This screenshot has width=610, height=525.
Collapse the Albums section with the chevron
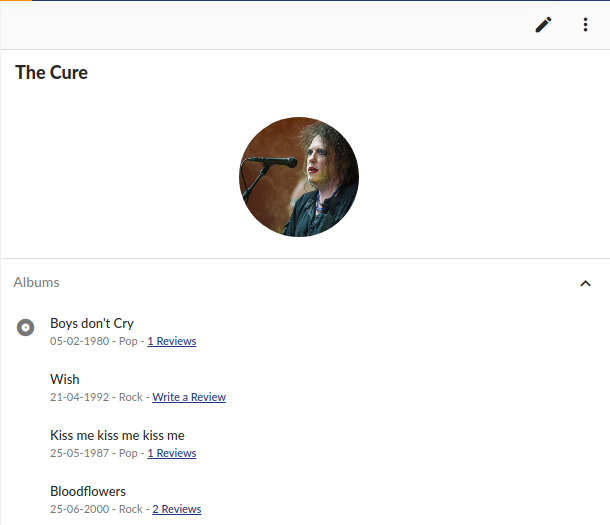pyautogui.click(x=585, y=283)
